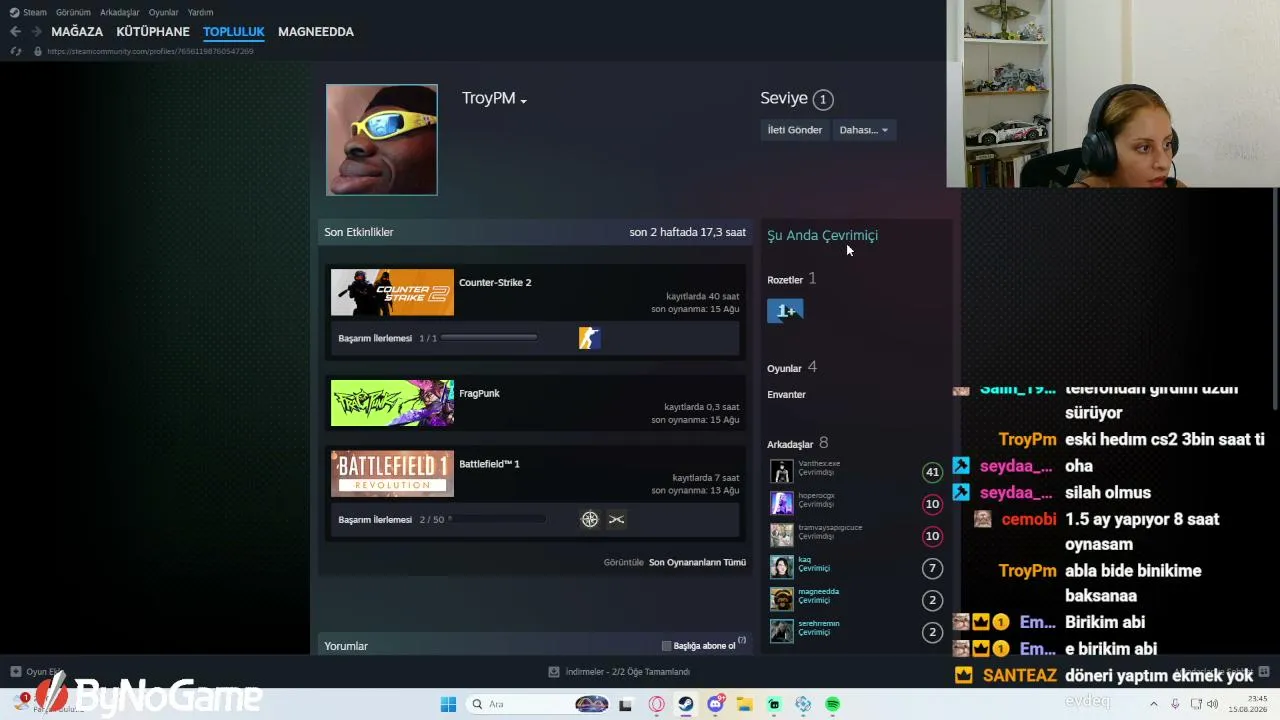
Task: Open the Oyunlar menu
Action: [x=164, y=12]
